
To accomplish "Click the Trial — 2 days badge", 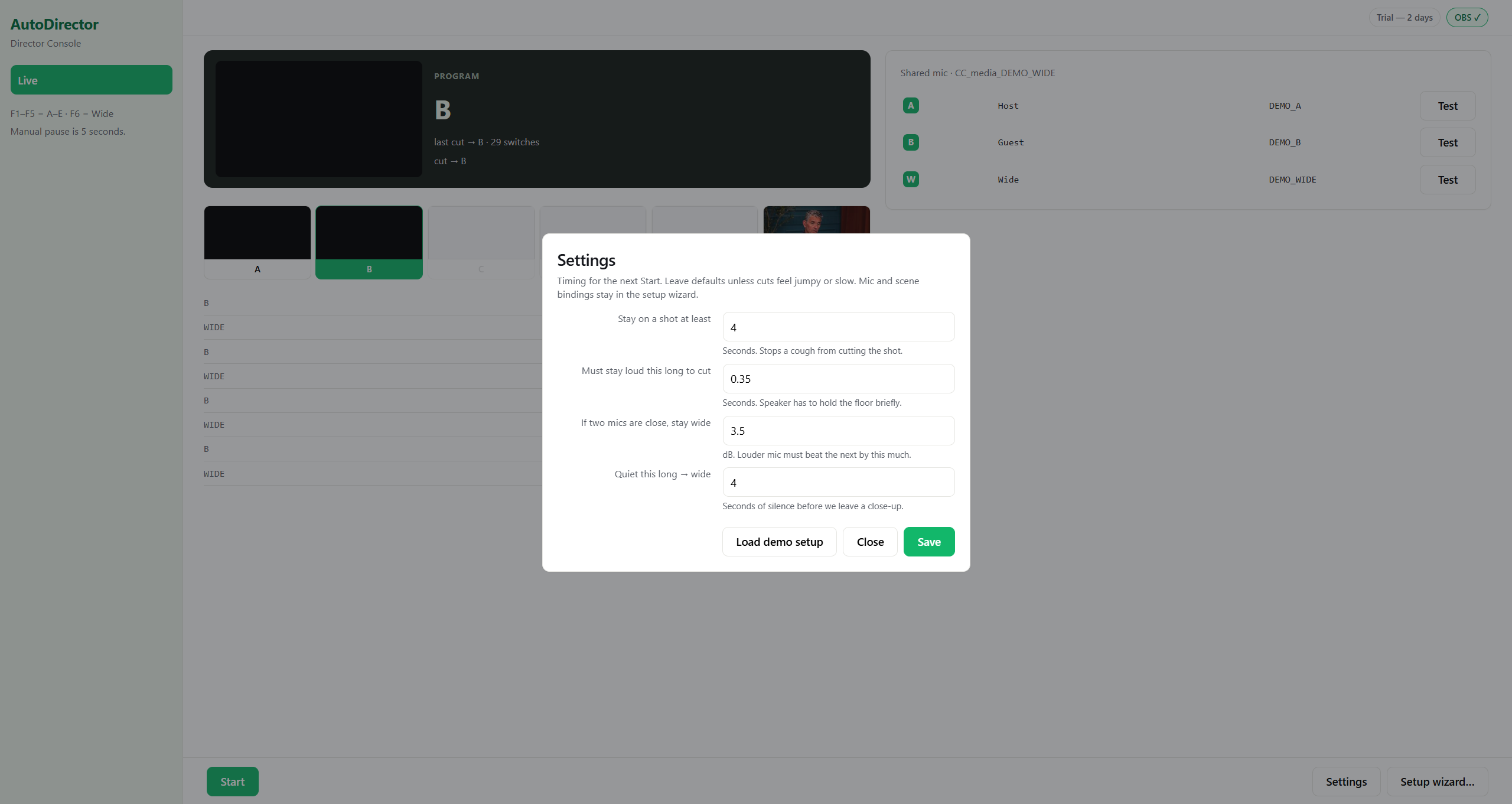I will [1405, 18].
